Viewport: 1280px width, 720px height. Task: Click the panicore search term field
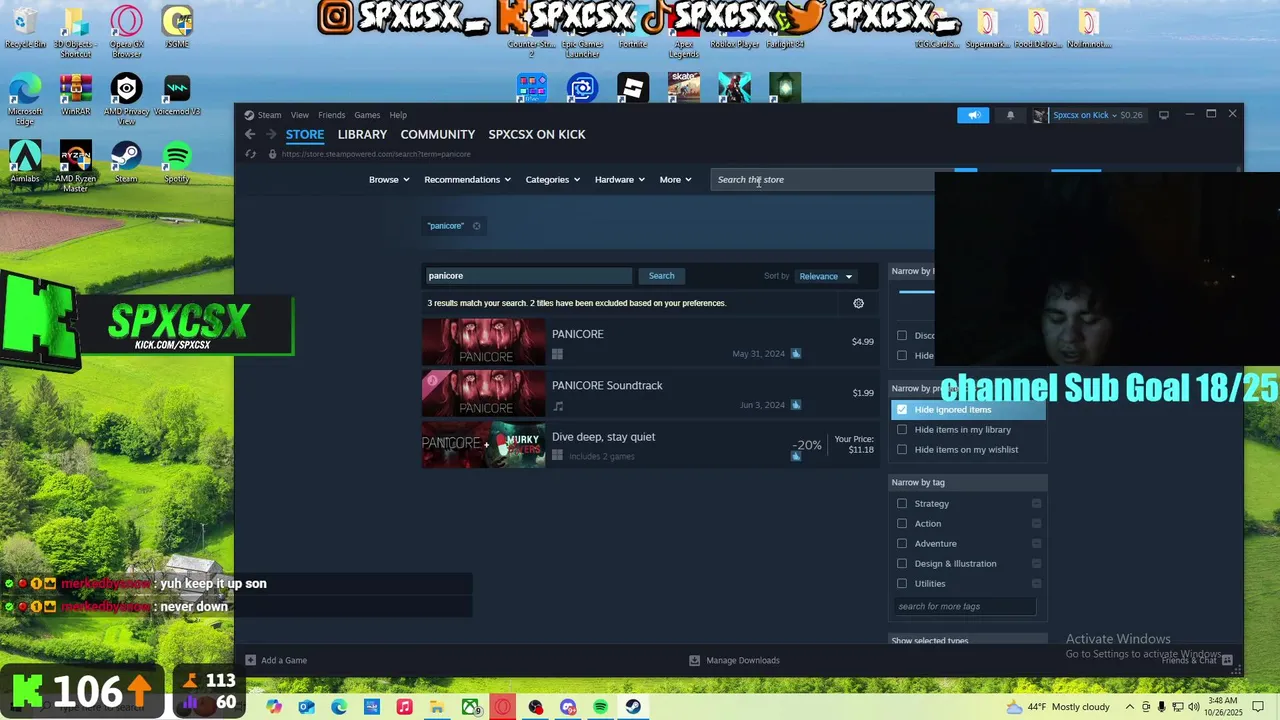click(528, 276)
